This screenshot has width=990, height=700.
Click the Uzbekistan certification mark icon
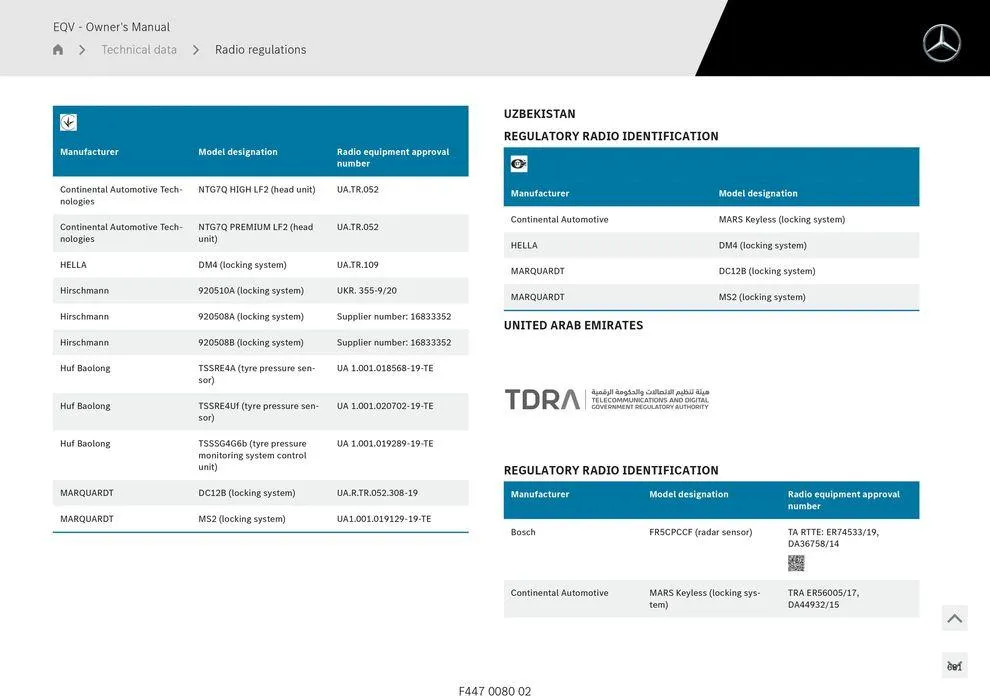click(x=518, y=161)
